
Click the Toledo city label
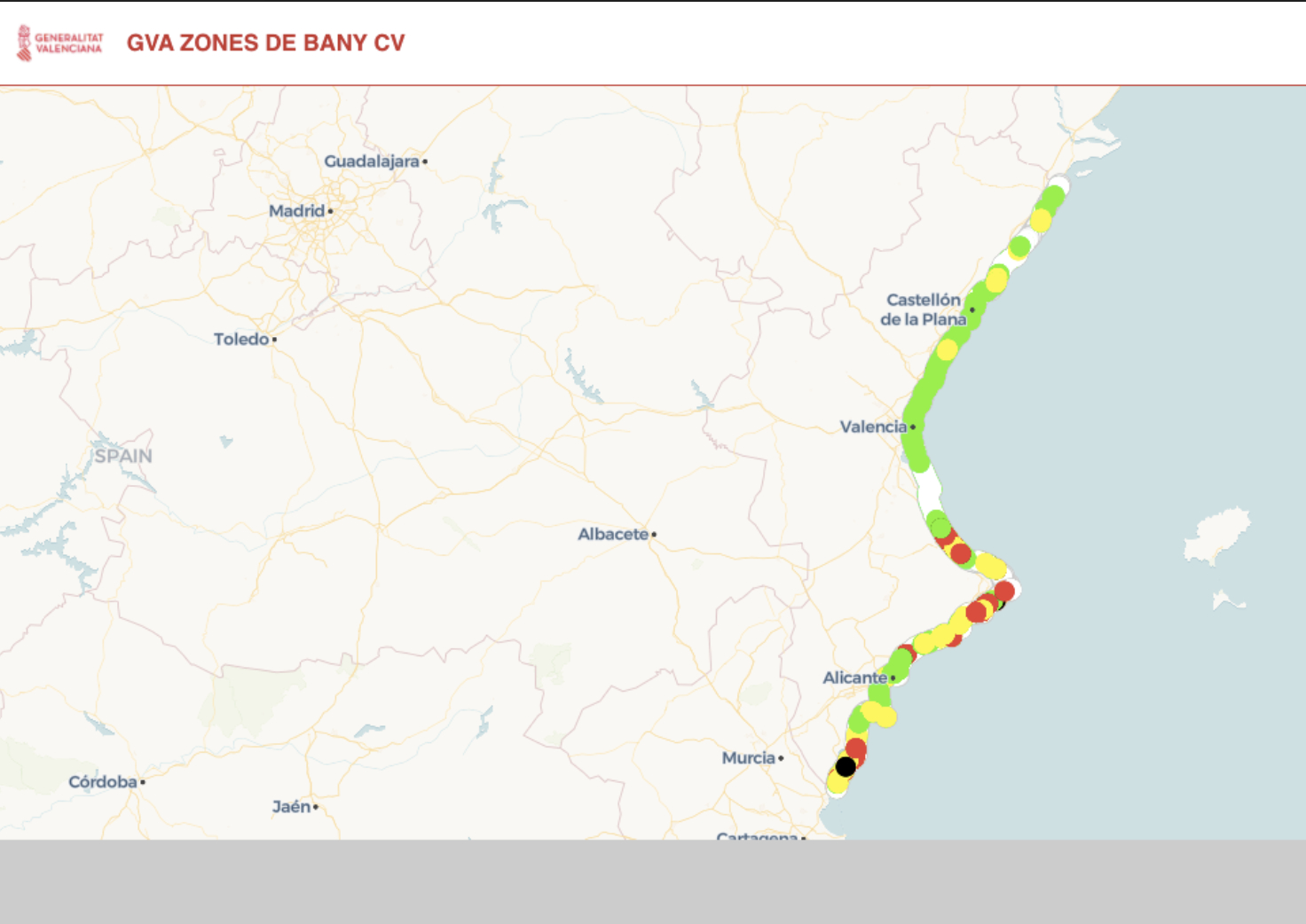click(x=241, y=339)
